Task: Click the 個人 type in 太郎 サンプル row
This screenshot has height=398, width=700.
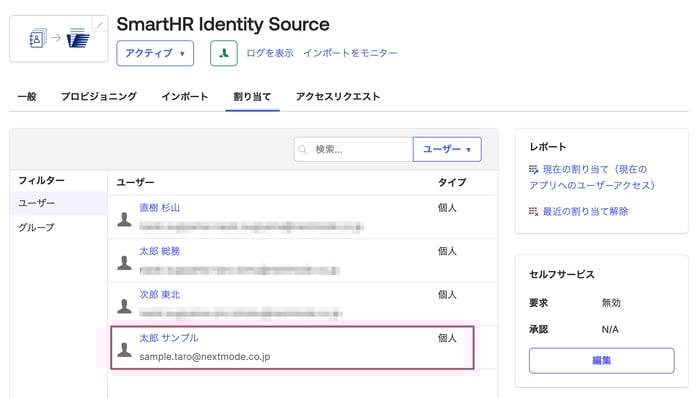Action: click(447, 338)
